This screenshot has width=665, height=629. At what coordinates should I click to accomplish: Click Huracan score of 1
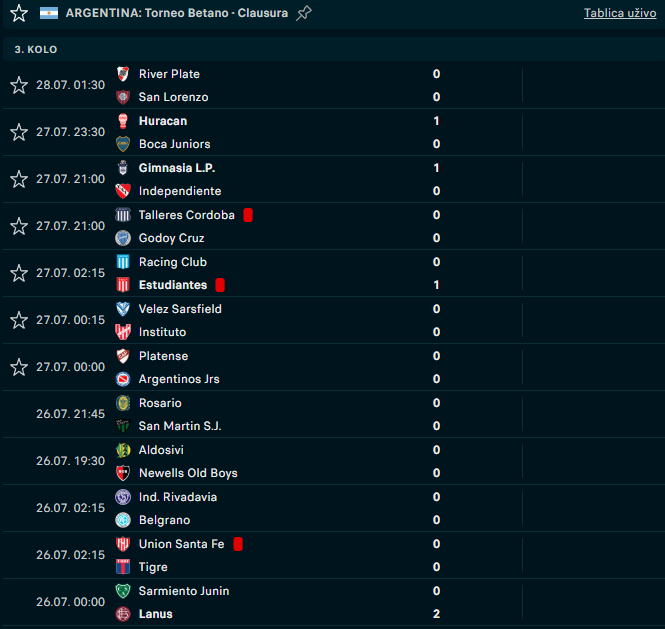(436, 121)
